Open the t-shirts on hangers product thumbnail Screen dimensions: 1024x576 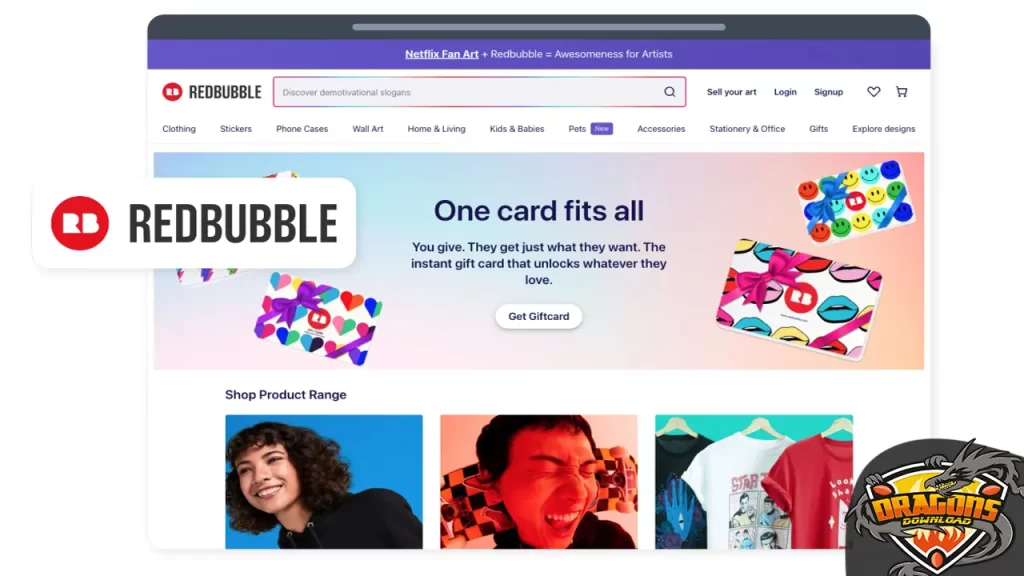754,482
